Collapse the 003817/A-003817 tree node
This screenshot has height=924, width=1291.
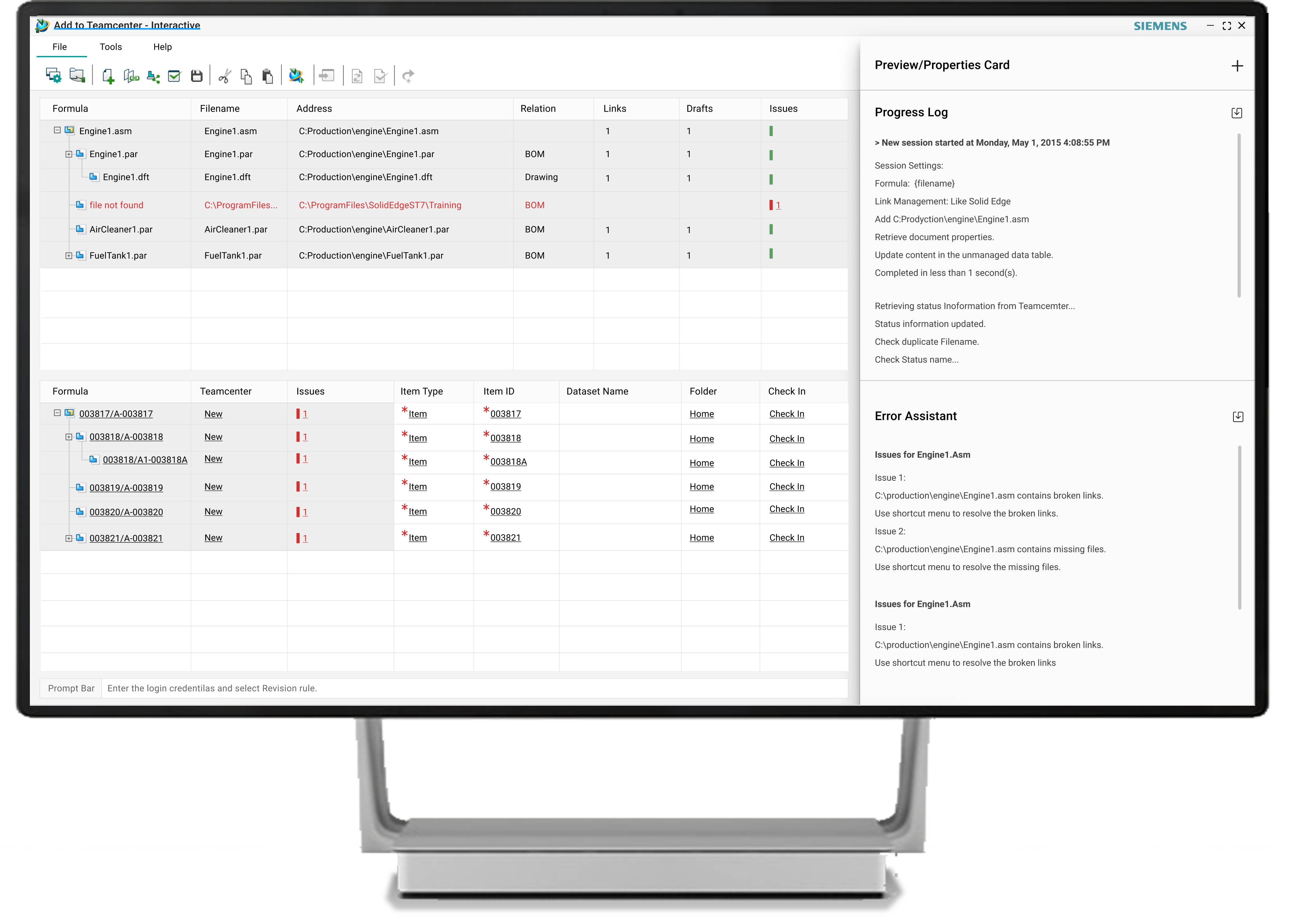(x=57, y=413)
